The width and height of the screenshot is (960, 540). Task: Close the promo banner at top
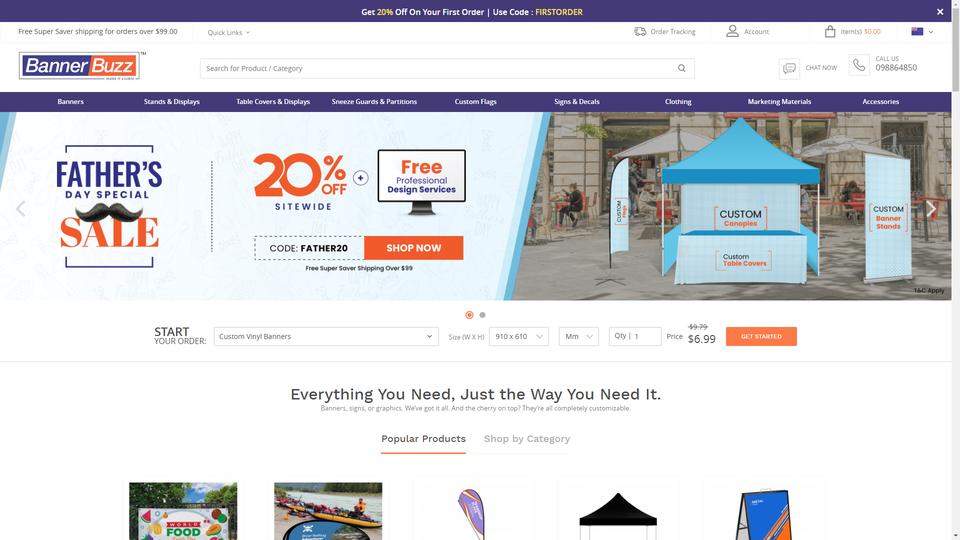tap(940, 12)
